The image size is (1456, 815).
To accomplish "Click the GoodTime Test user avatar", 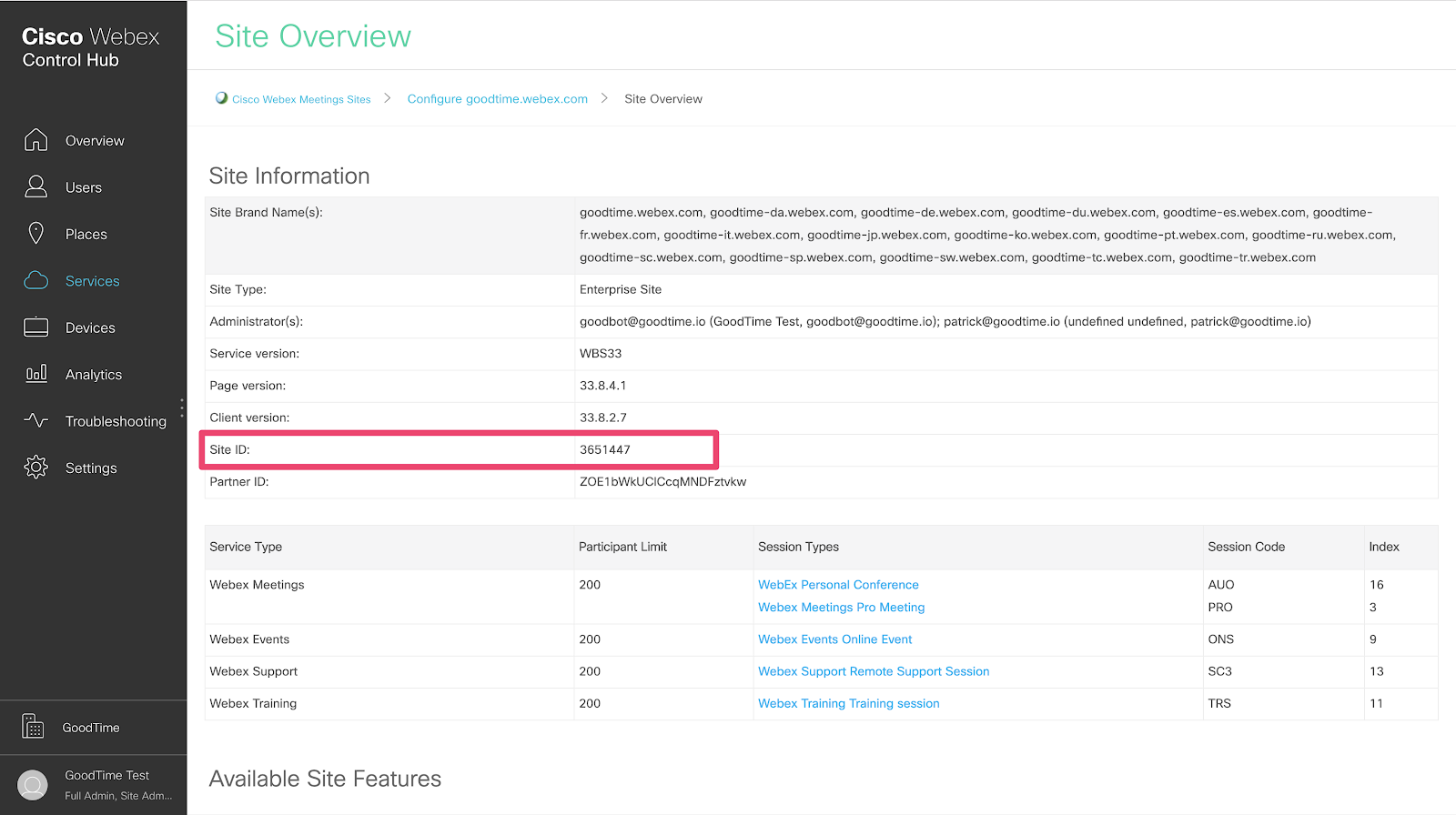I will pyautogui.click(x=33, y=784).
